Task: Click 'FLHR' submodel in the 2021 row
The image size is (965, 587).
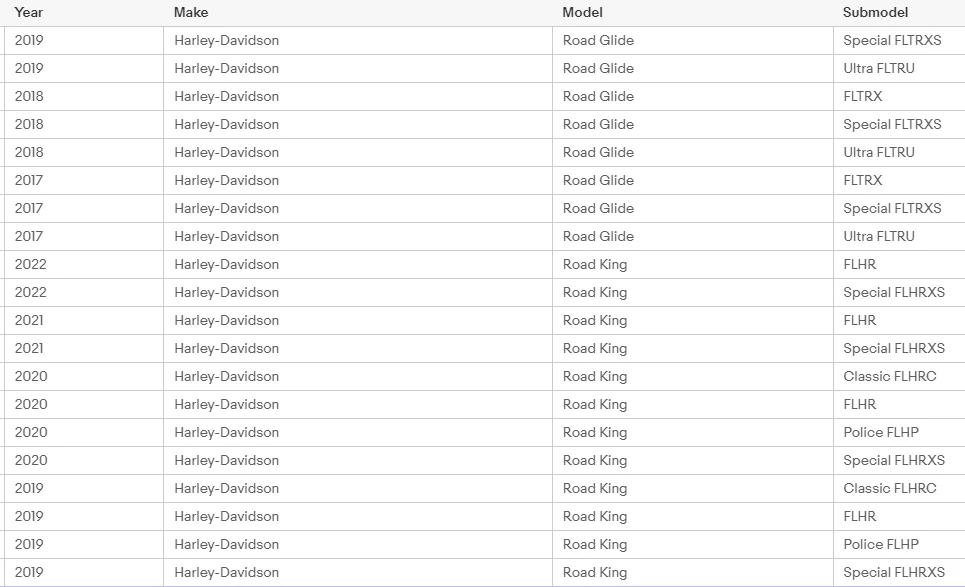Action: (859, 321)
